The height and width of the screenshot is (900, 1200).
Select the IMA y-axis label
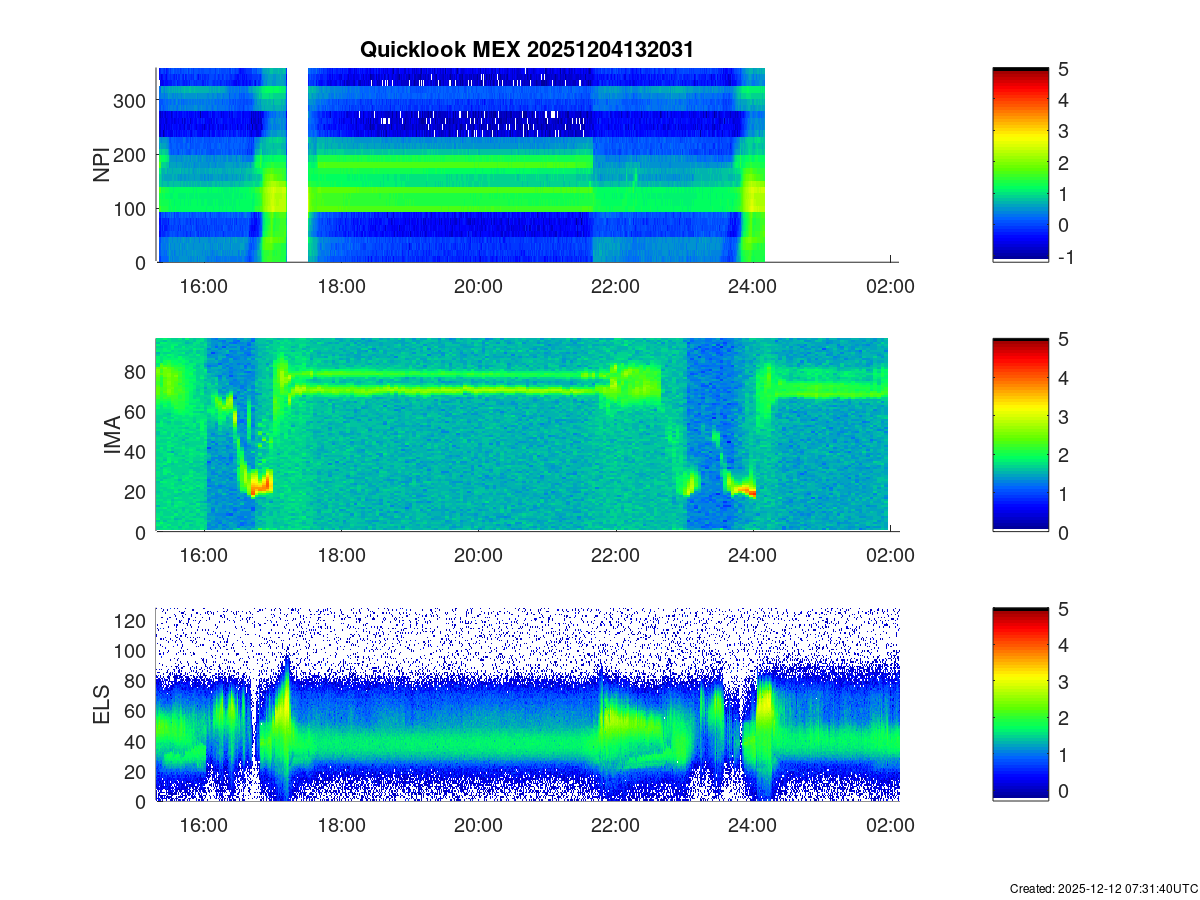pyautogui.click(x=112, y=435)
